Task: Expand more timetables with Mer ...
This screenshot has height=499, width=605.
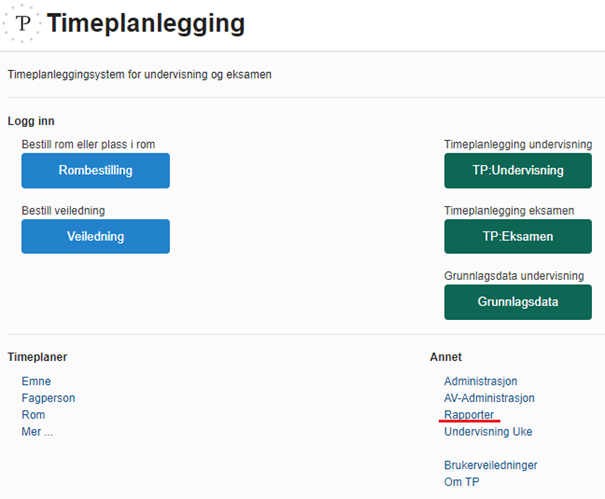Action: click(x=37, y=431)
